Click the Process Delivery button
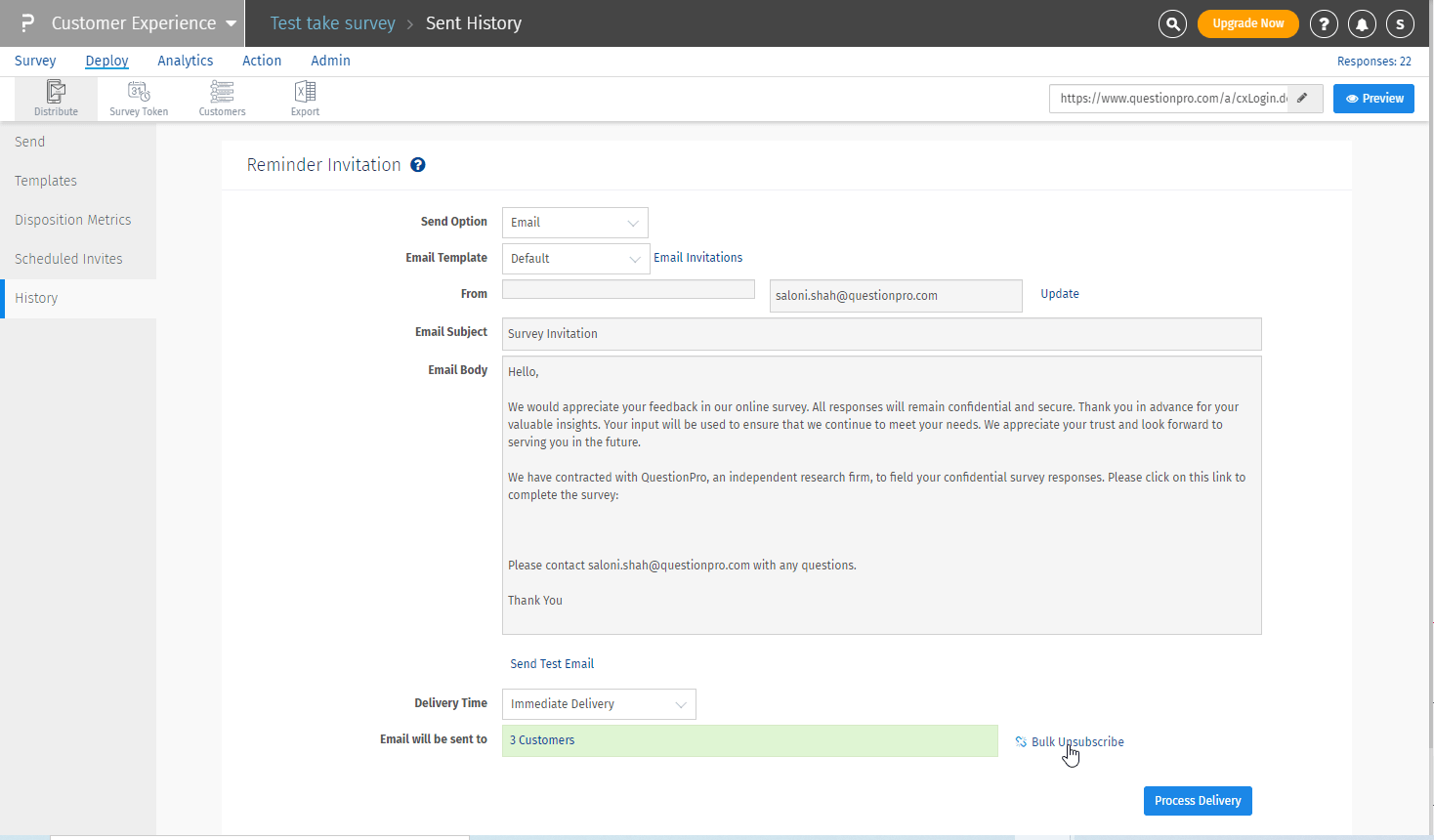This screenshot has height=840, width=1434. (1197, 801)
